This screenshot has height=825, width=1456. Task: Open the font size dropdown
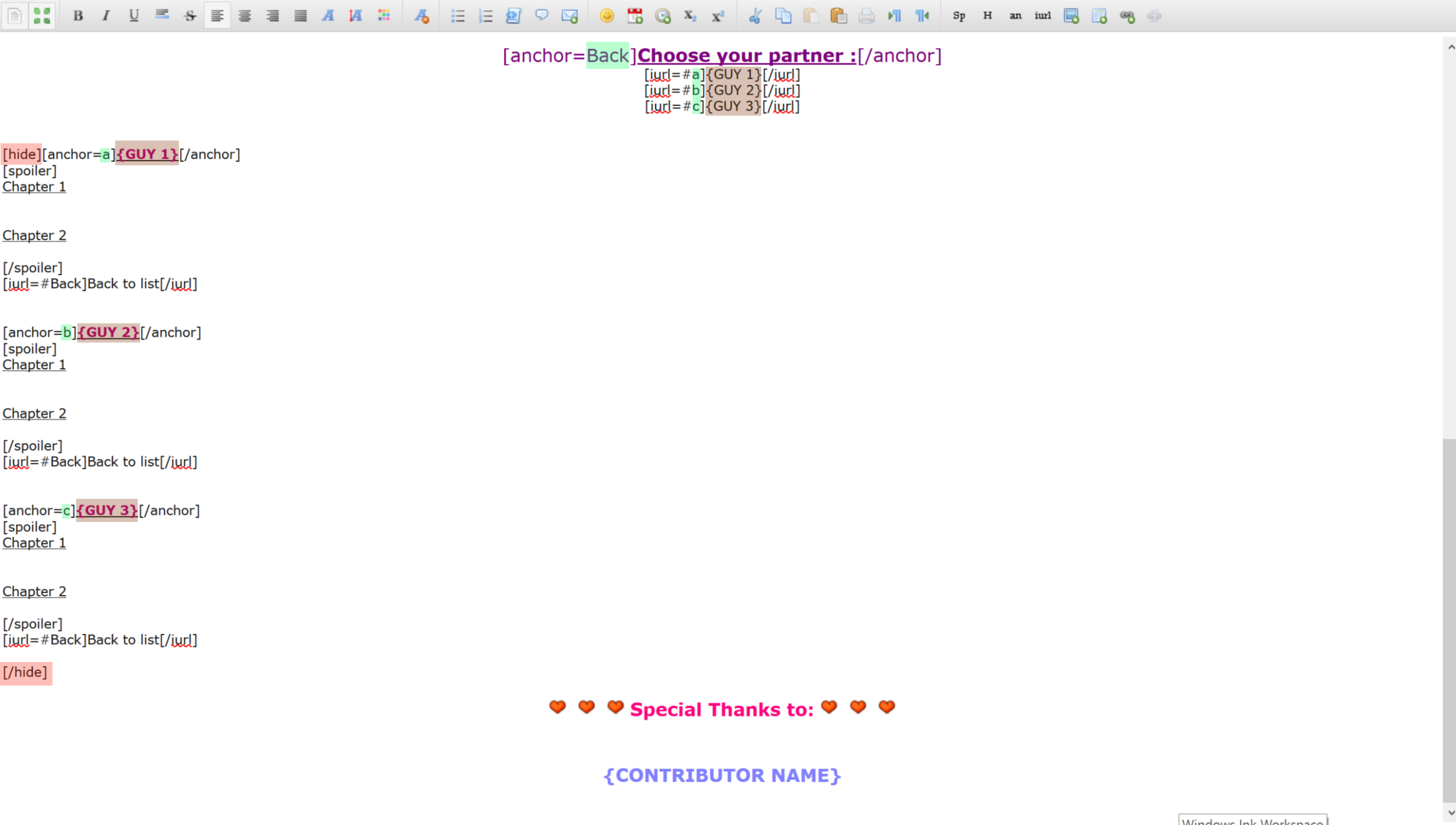356,16
